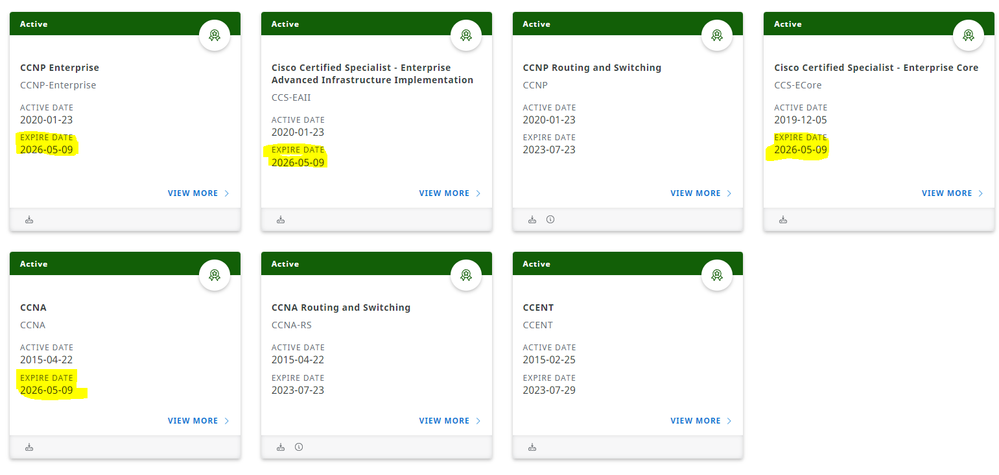999x475 pixels.
Task: Click the 'Active' status on CCS-ECore card
Action: (x=787, y=24)
